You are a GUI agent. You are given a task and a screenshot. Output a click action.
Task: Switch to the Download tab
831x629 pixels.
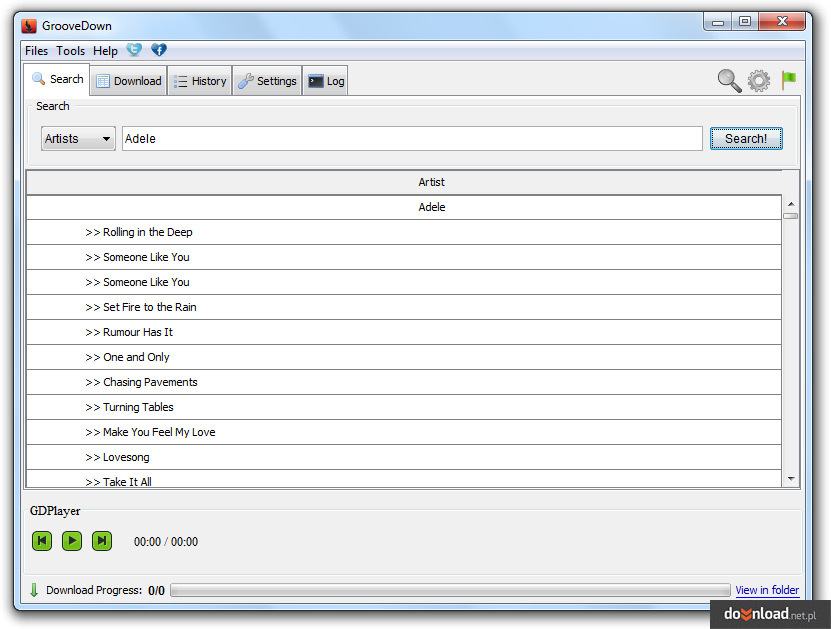click(129, 81)
